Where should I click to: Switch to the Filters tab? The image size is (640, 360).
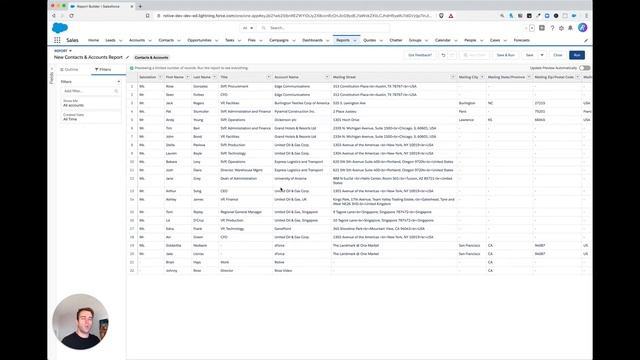point(103,69)
